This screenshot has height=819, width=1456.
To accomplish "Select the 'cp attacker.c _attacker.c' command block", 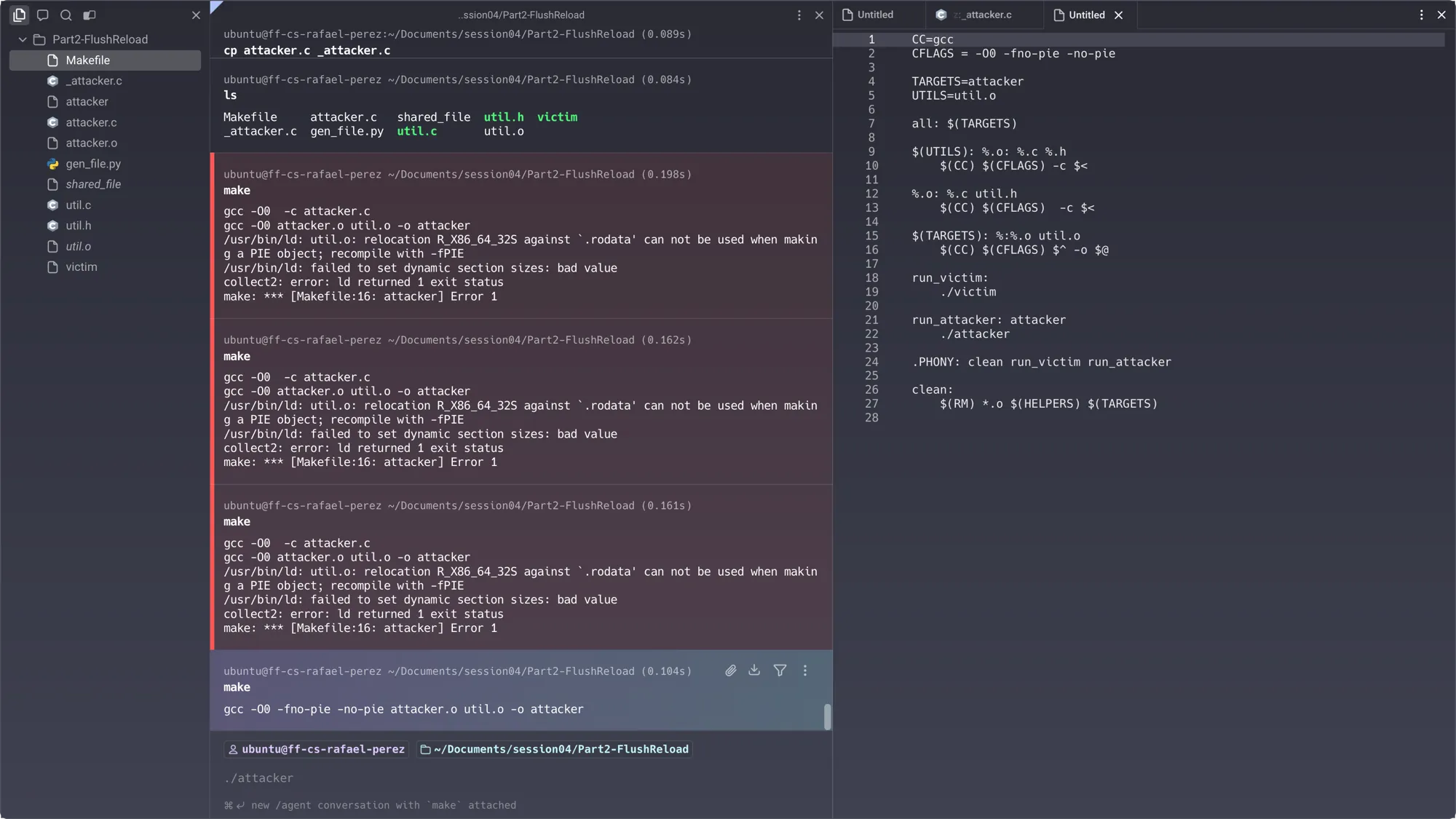I will point(521,42).
